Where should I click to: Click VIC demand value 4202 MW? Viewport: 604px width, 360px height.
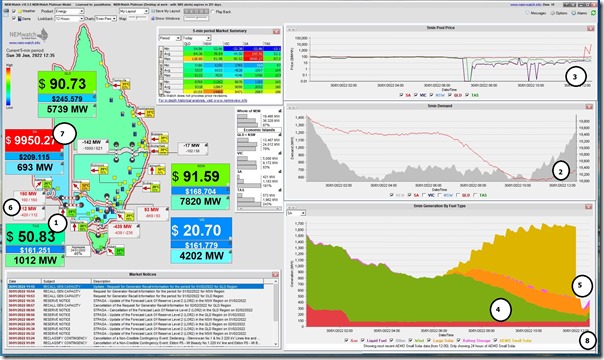201,256
